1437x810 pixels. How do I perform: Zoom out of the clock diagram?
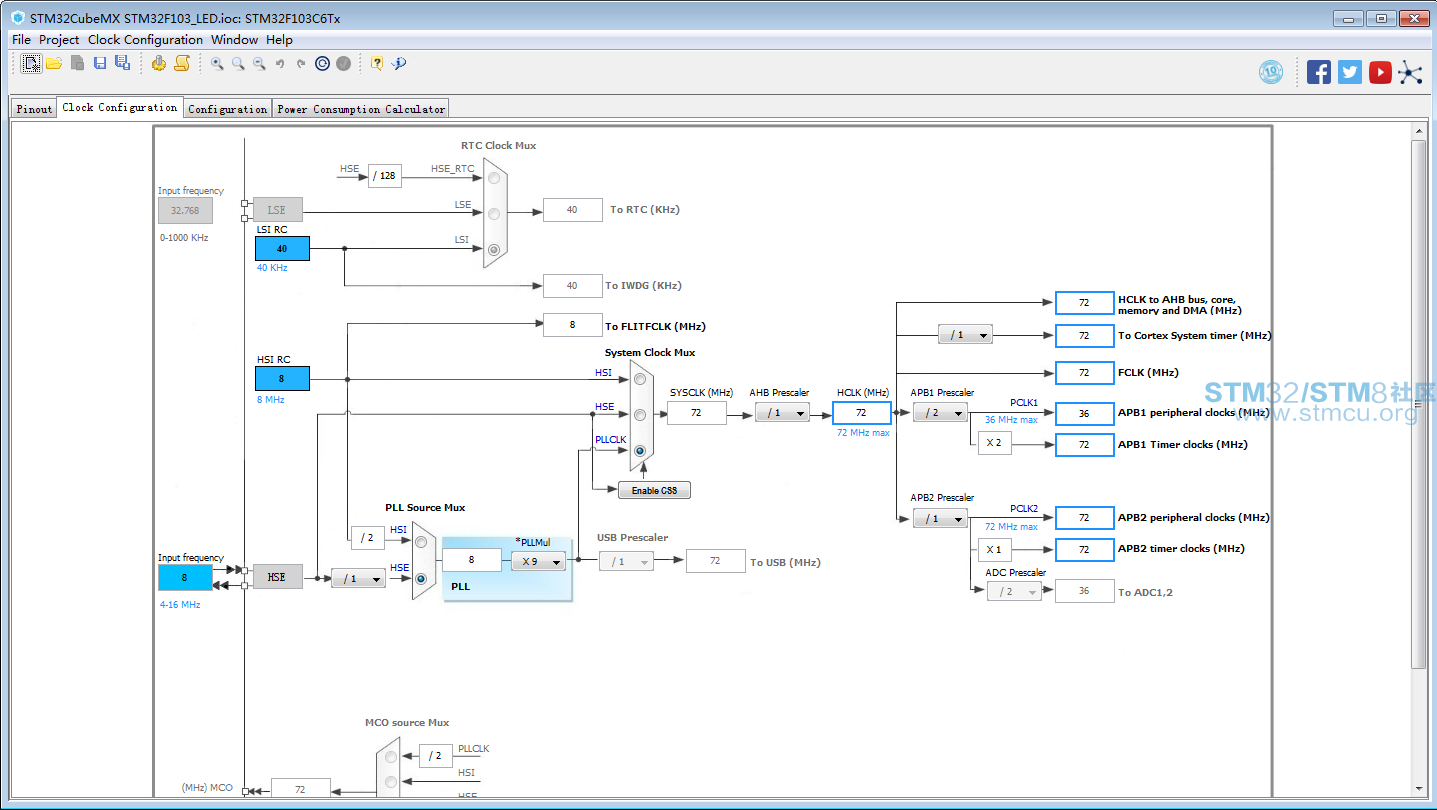coord(259,63)
